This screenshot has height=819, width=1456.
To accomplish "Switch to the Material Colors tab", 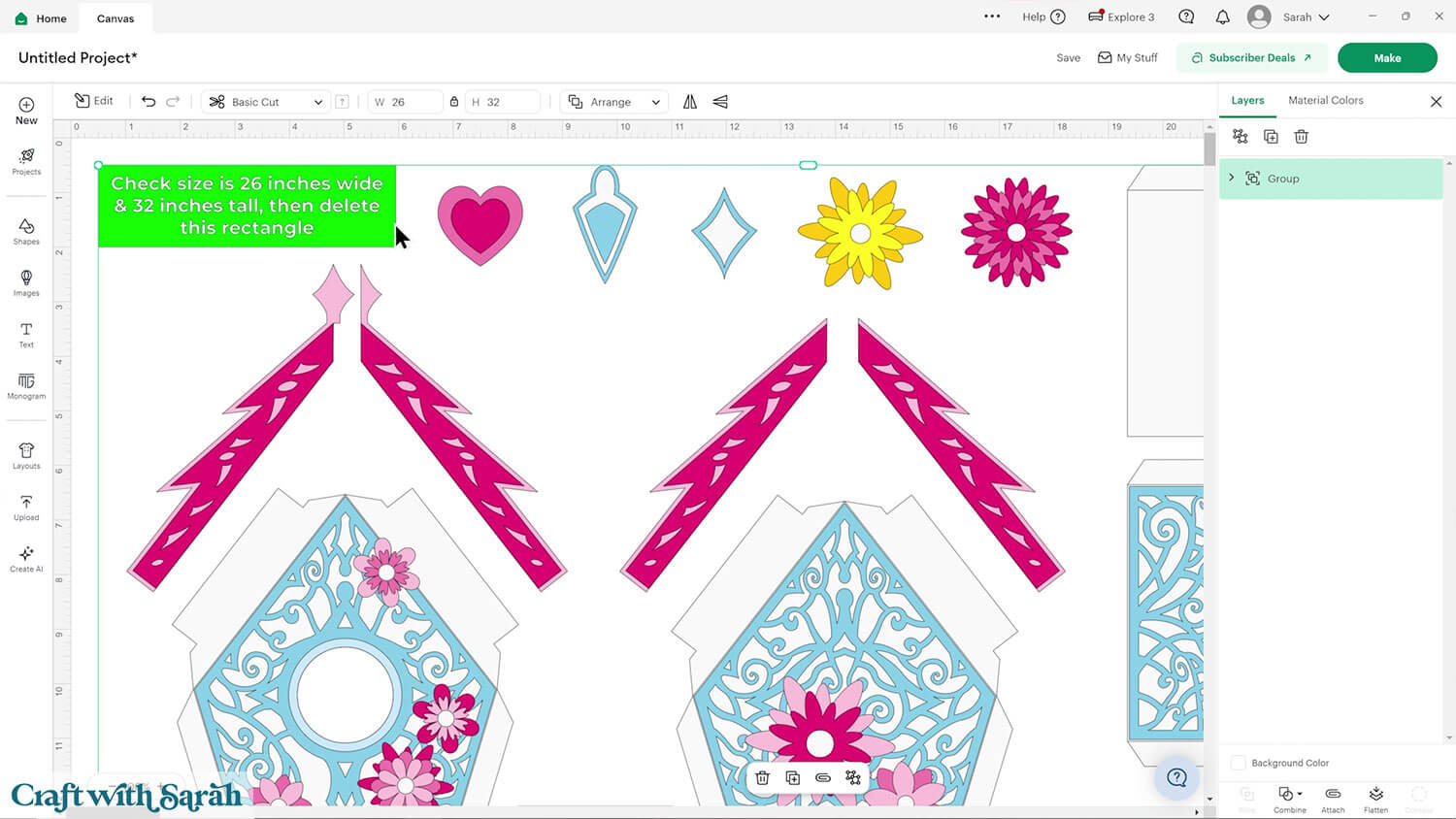I will pos(1325,100).
